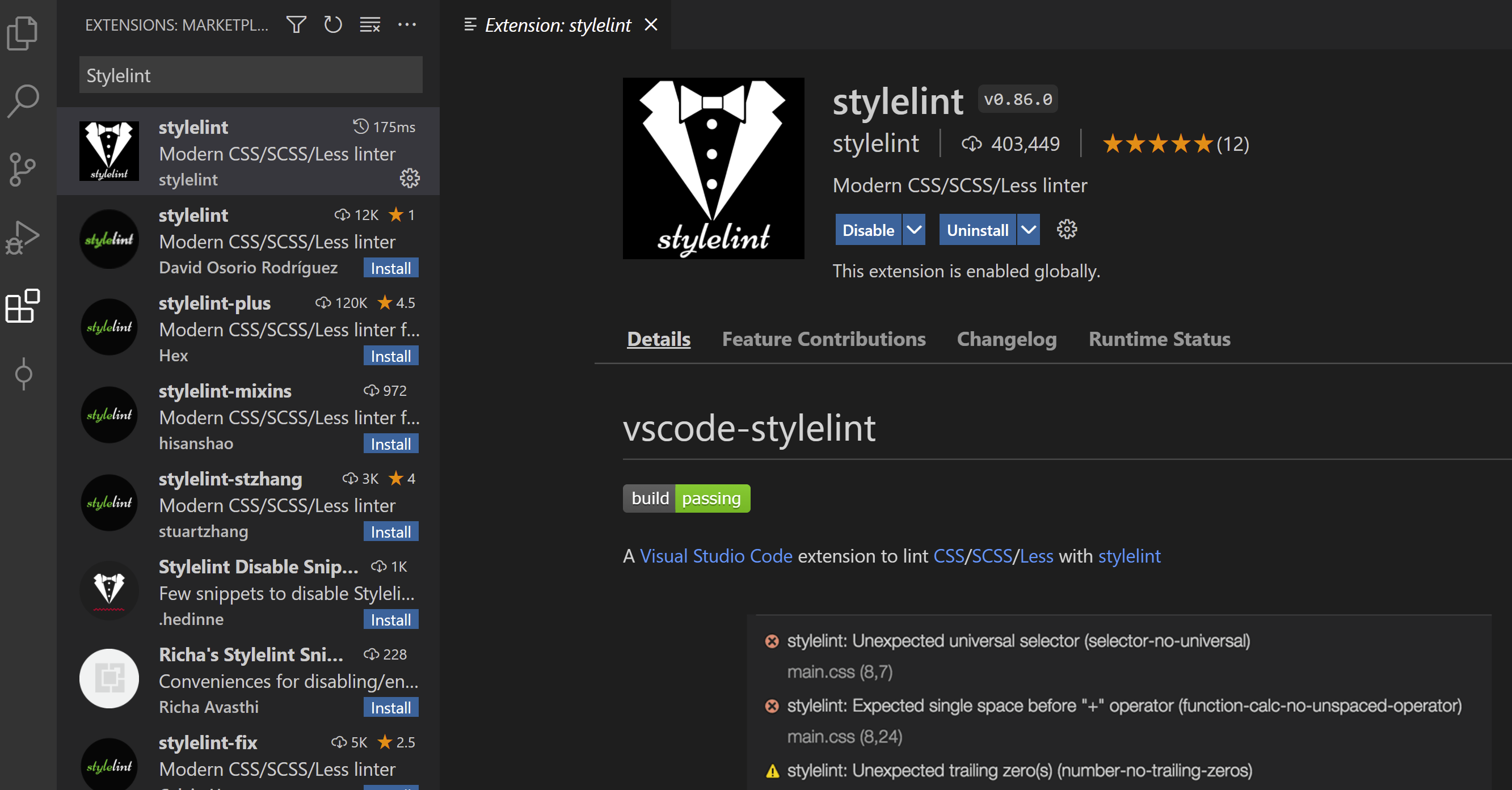1512x790 pixels.
Task: Install stylelint-mixins by hisanshao
Action: 391,443
